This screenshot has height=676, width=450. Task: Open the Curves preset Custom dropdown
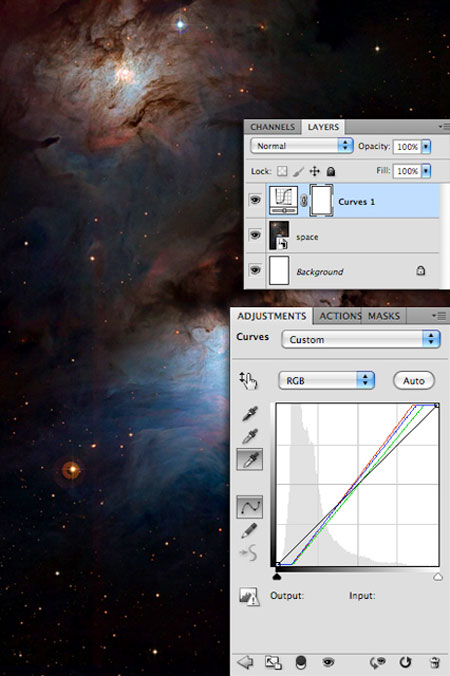(x=361, y=339)
